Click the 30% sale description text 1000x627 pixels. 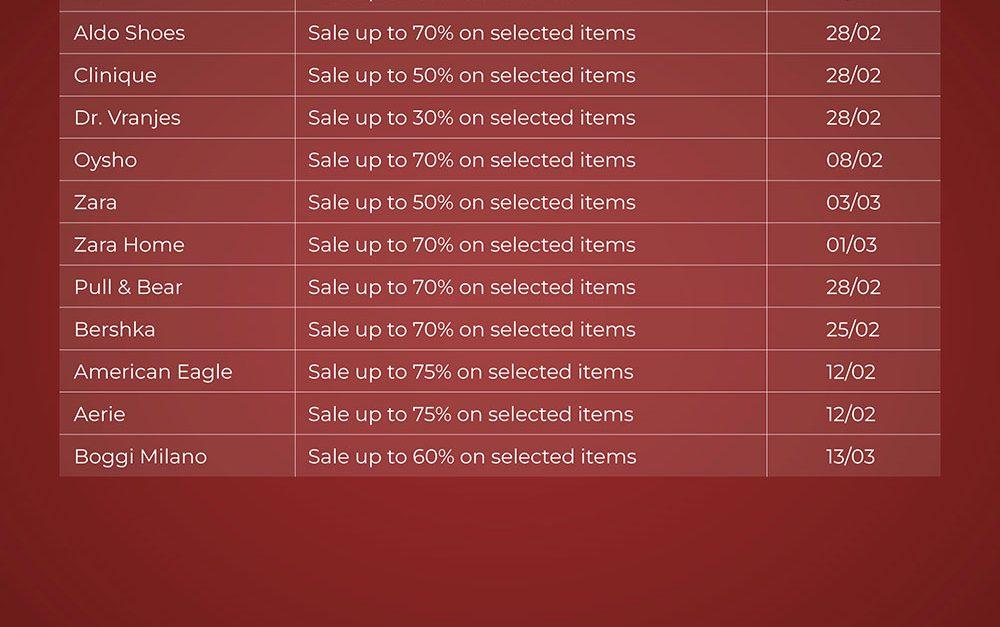[471, 118]
